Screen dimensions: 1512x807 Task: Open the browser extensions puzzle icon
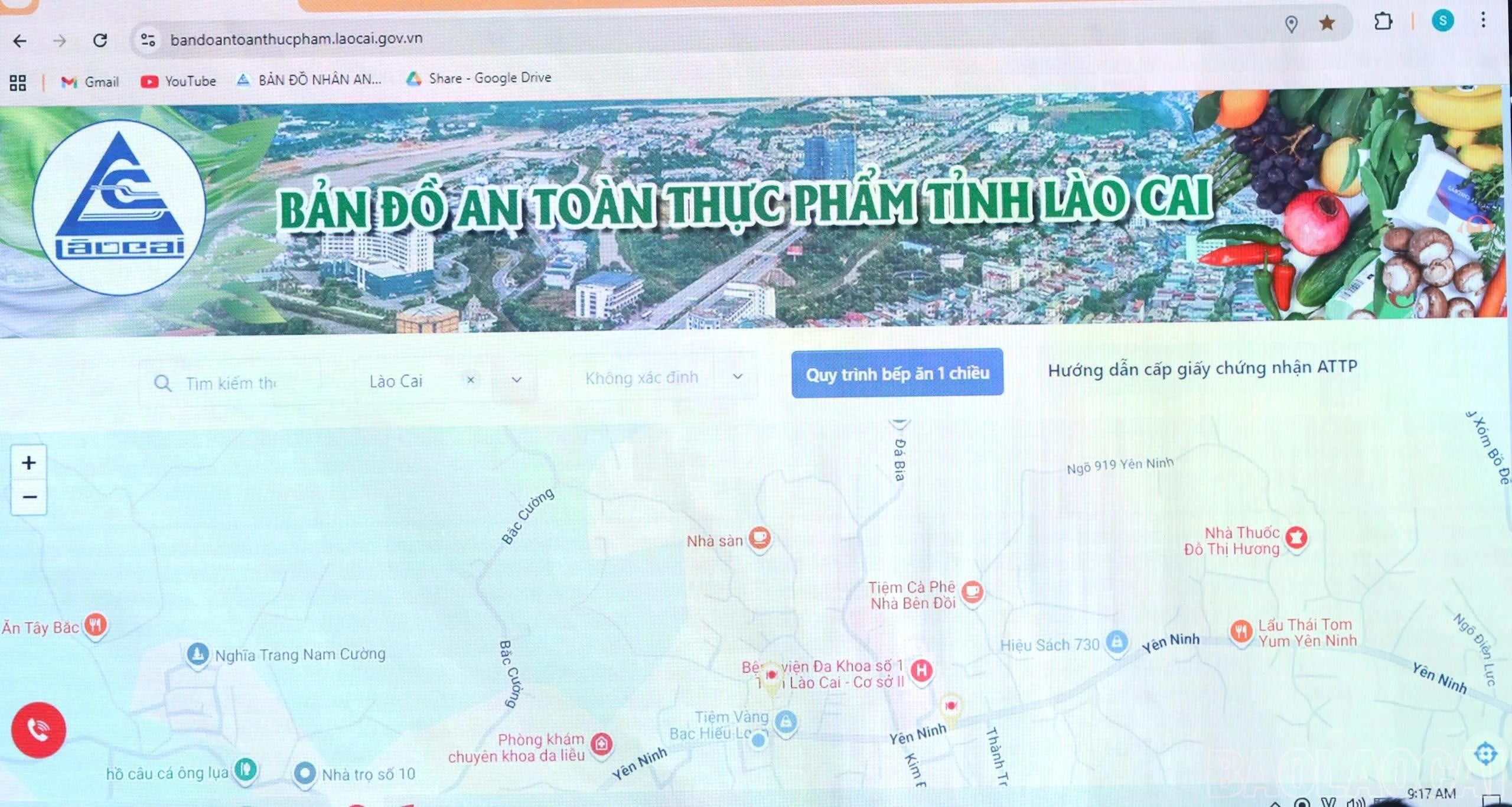click(1384, 22)
